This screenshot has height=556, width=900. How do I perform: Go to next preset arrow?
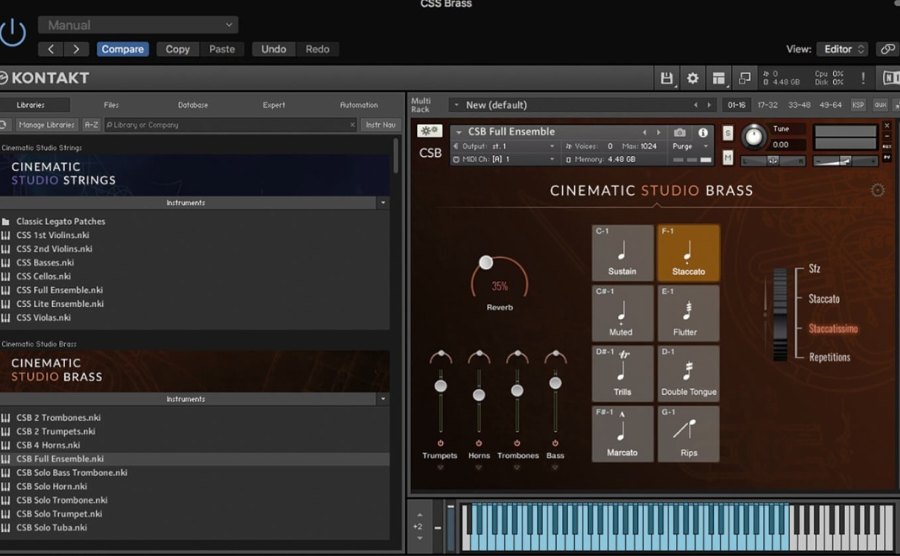(x=76, y=49)
